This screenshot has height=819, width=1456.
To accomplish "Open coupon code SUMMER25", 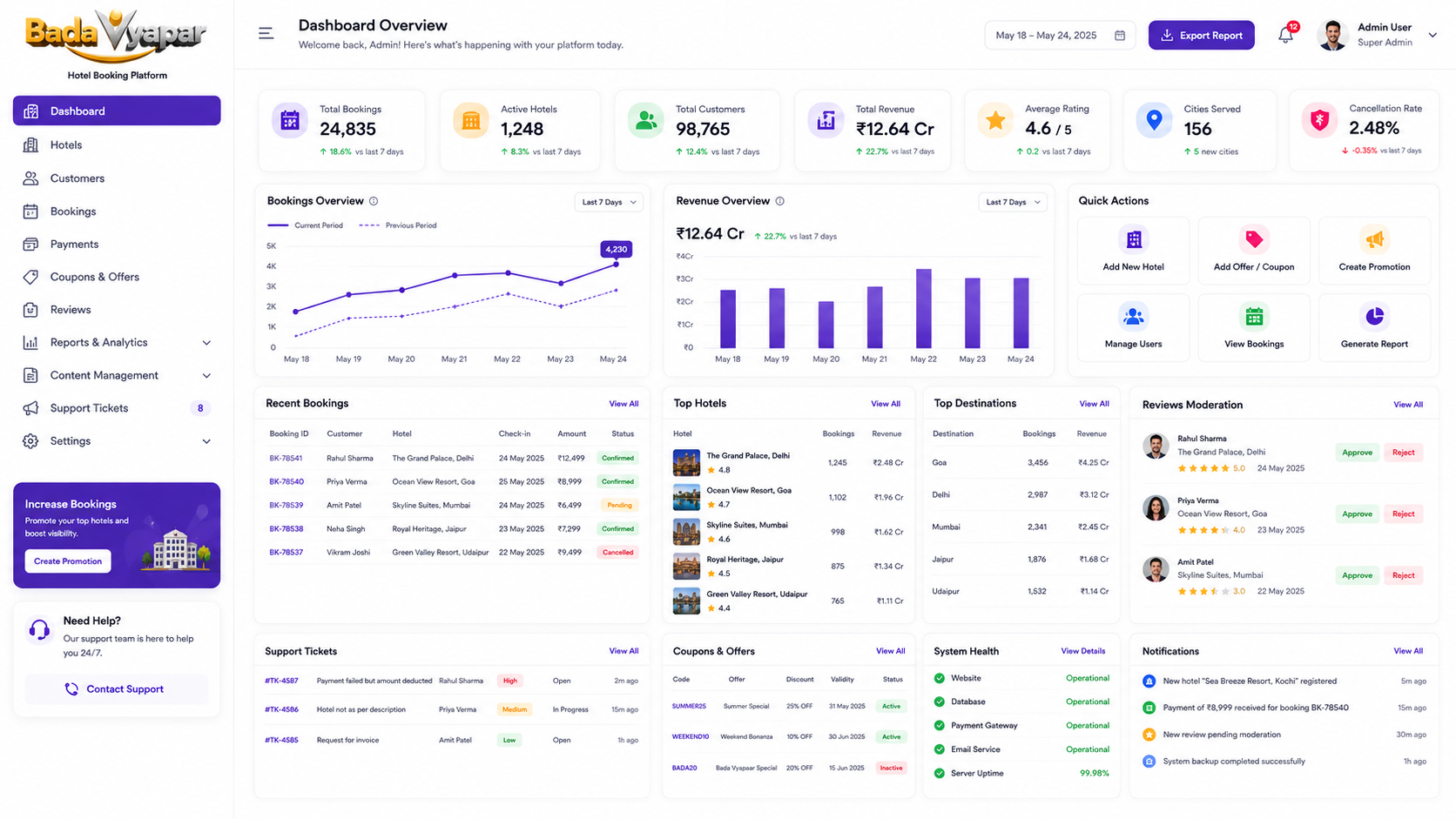I will tap(689, 707).
